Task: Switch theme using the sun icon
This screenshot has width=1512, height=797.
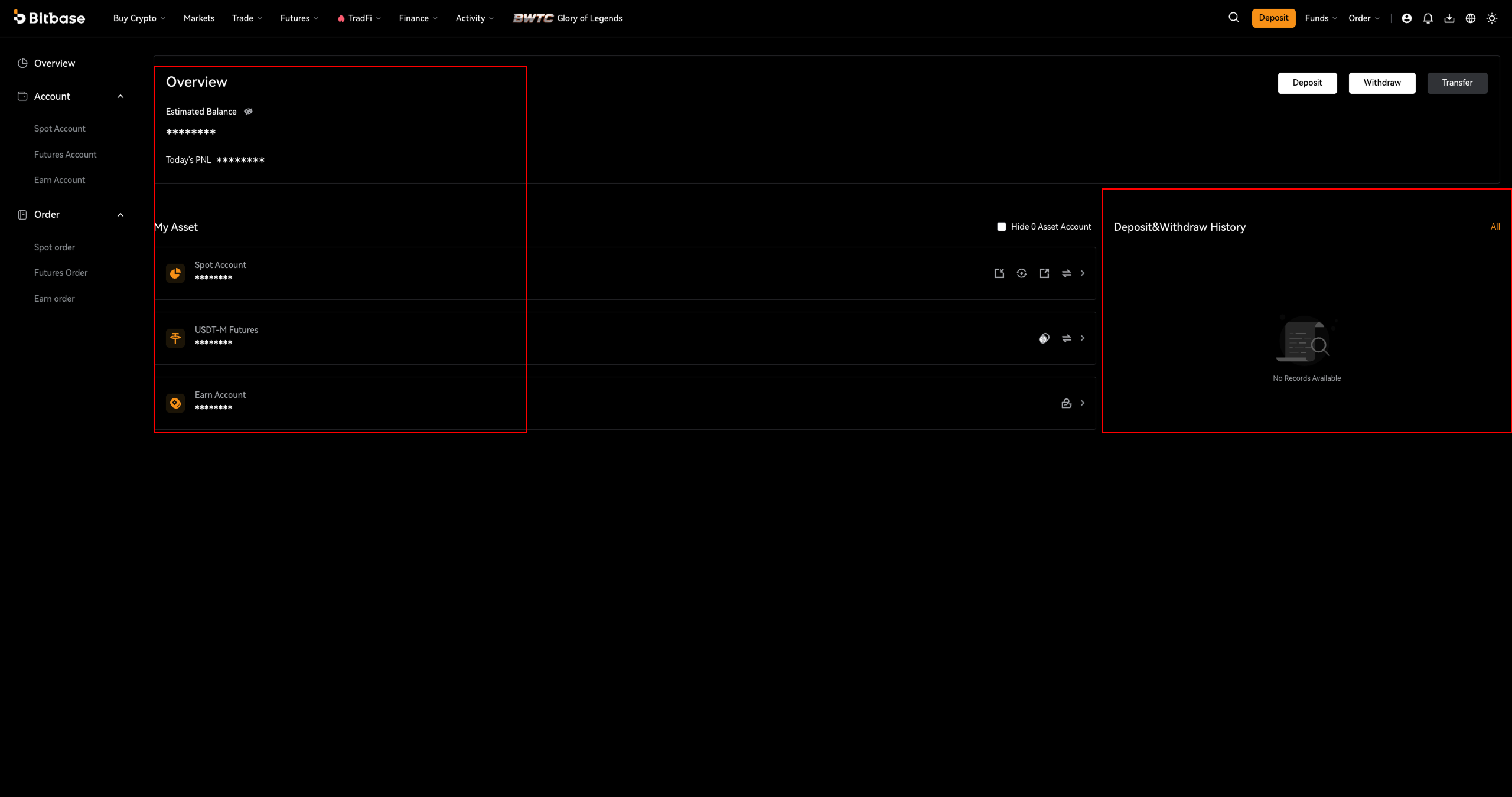Action: click(1492, 18)
